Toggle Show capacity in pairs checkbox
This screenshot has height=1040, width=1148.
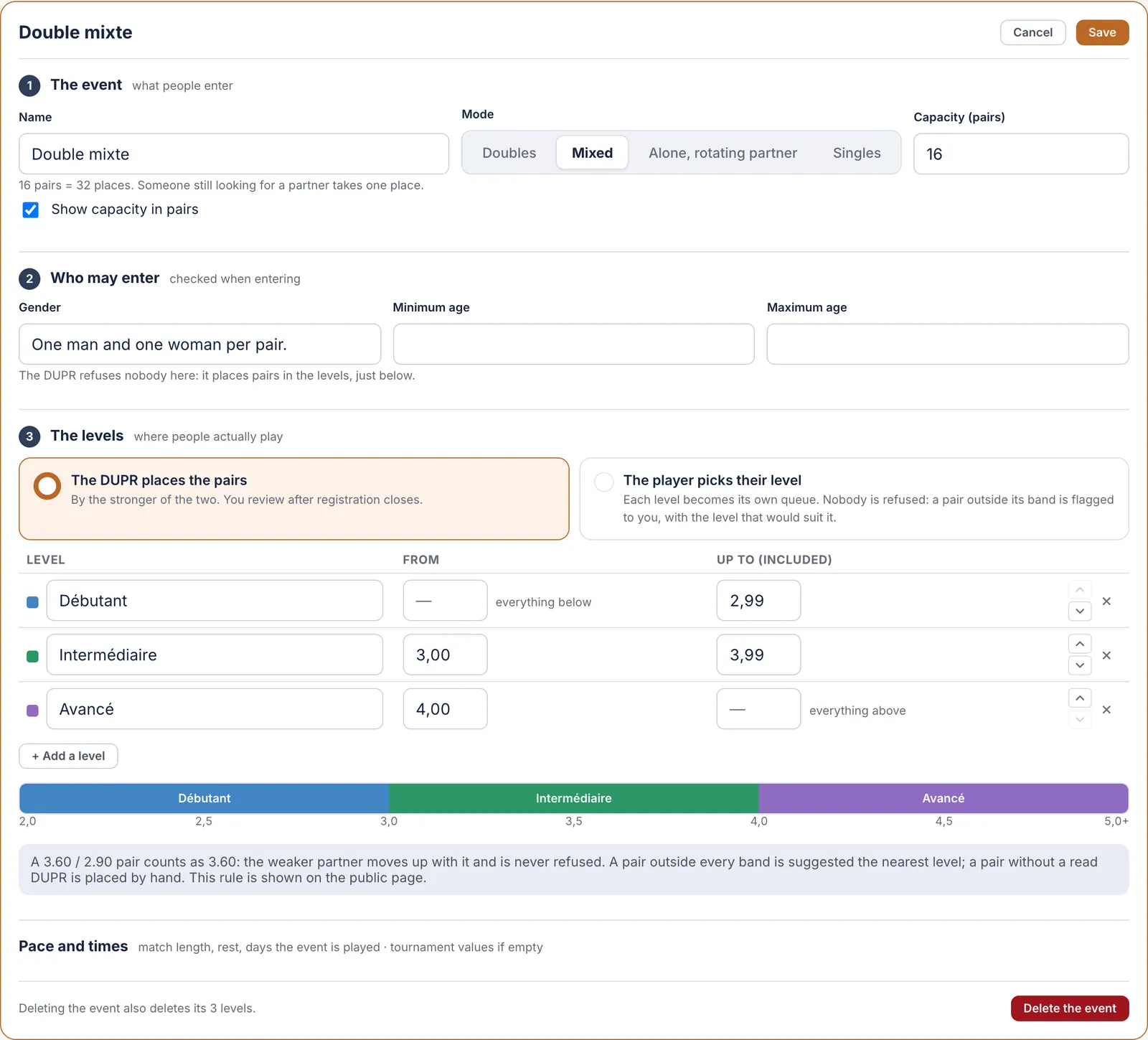pos(31,210)
